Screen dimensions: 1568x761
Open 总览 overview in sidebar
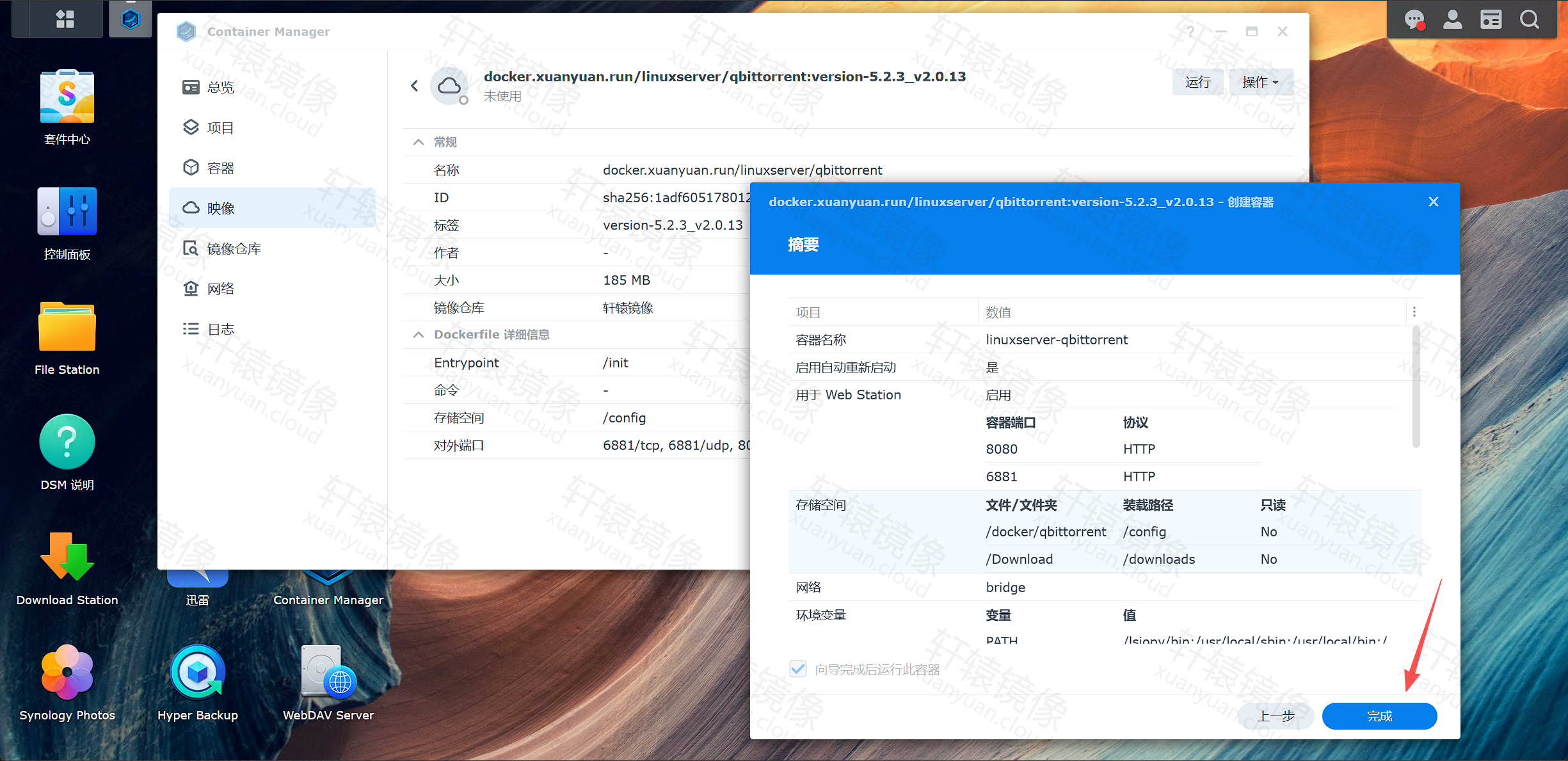pos(272,87)
